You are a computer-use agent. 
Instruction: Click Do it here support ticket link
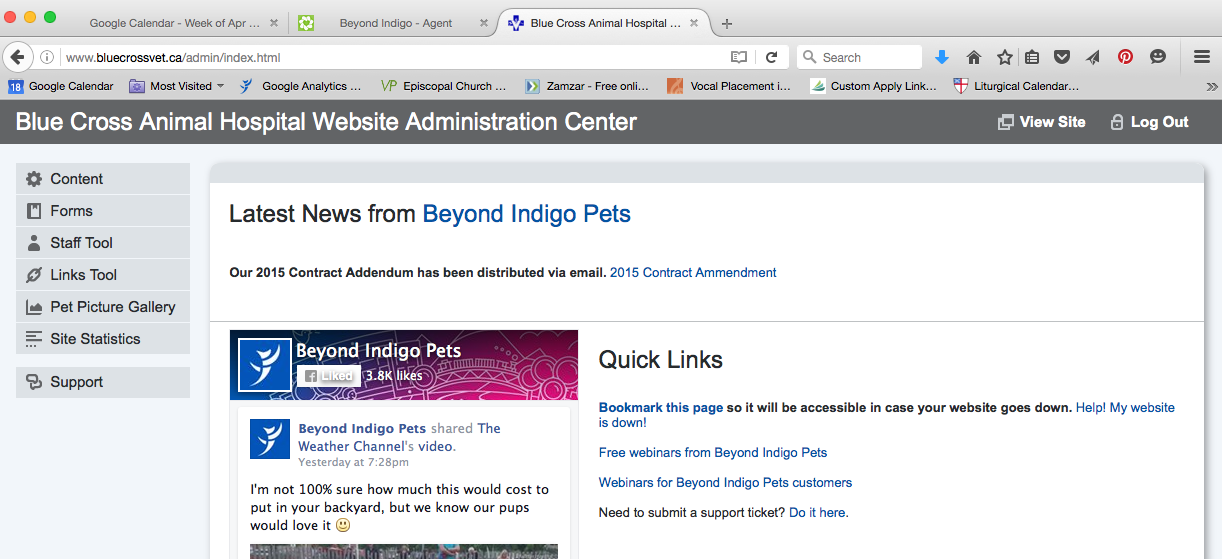pos(817,512)
